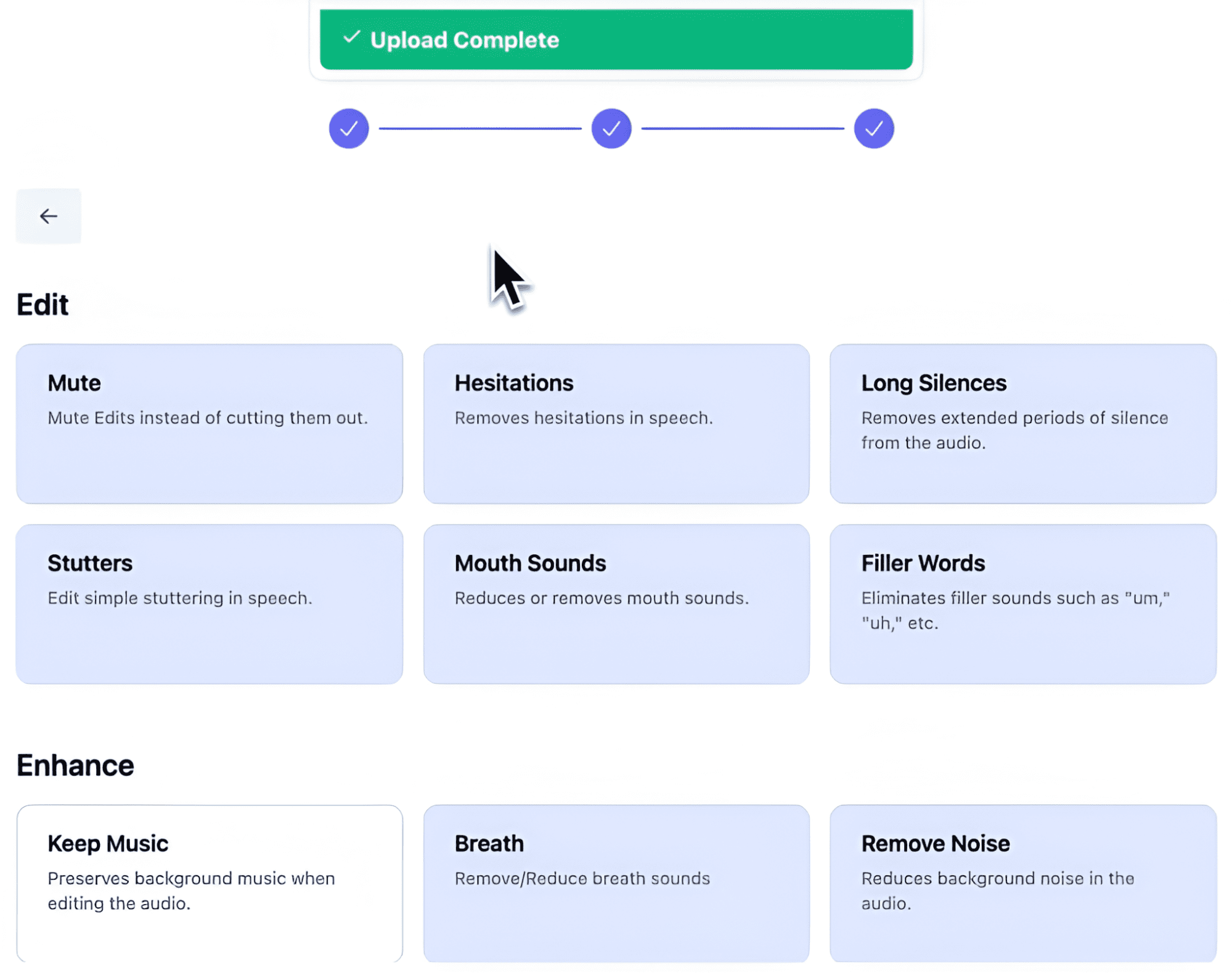
Task: Toggle the Mute edits option
Action: [x=210, y=424]
